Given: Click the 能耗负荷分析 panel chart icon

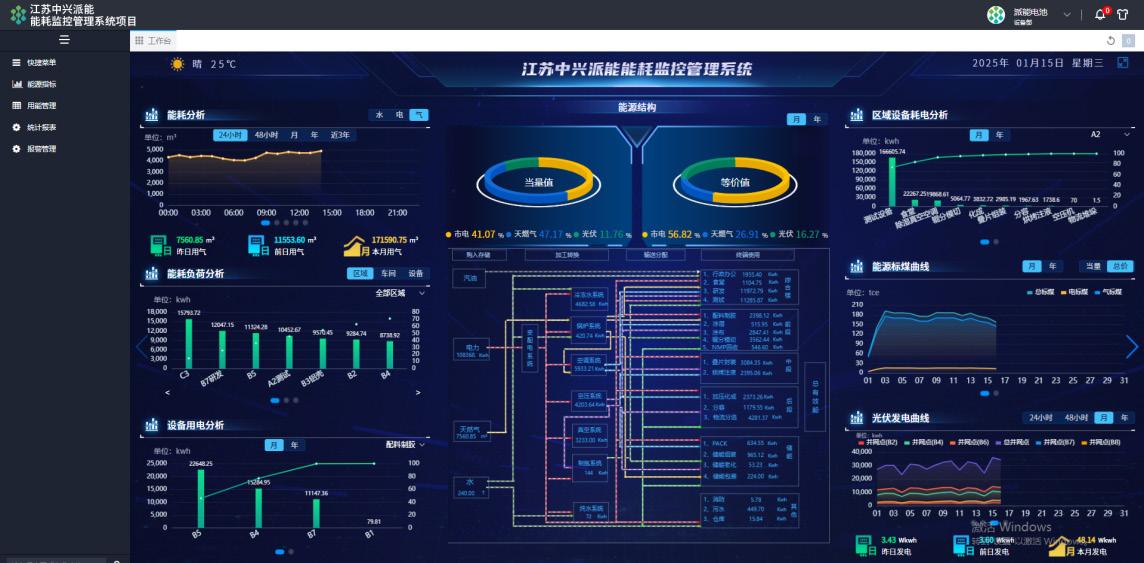Looking at the screenshot, I should click(x=152, y=273).
